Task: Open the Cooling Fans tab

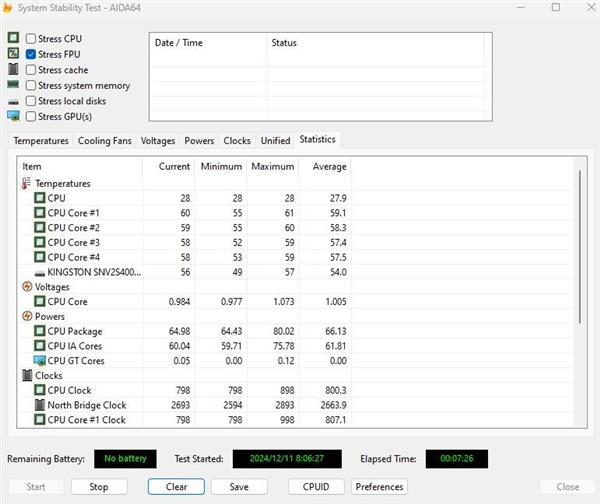Action: (x=104, y=141)
